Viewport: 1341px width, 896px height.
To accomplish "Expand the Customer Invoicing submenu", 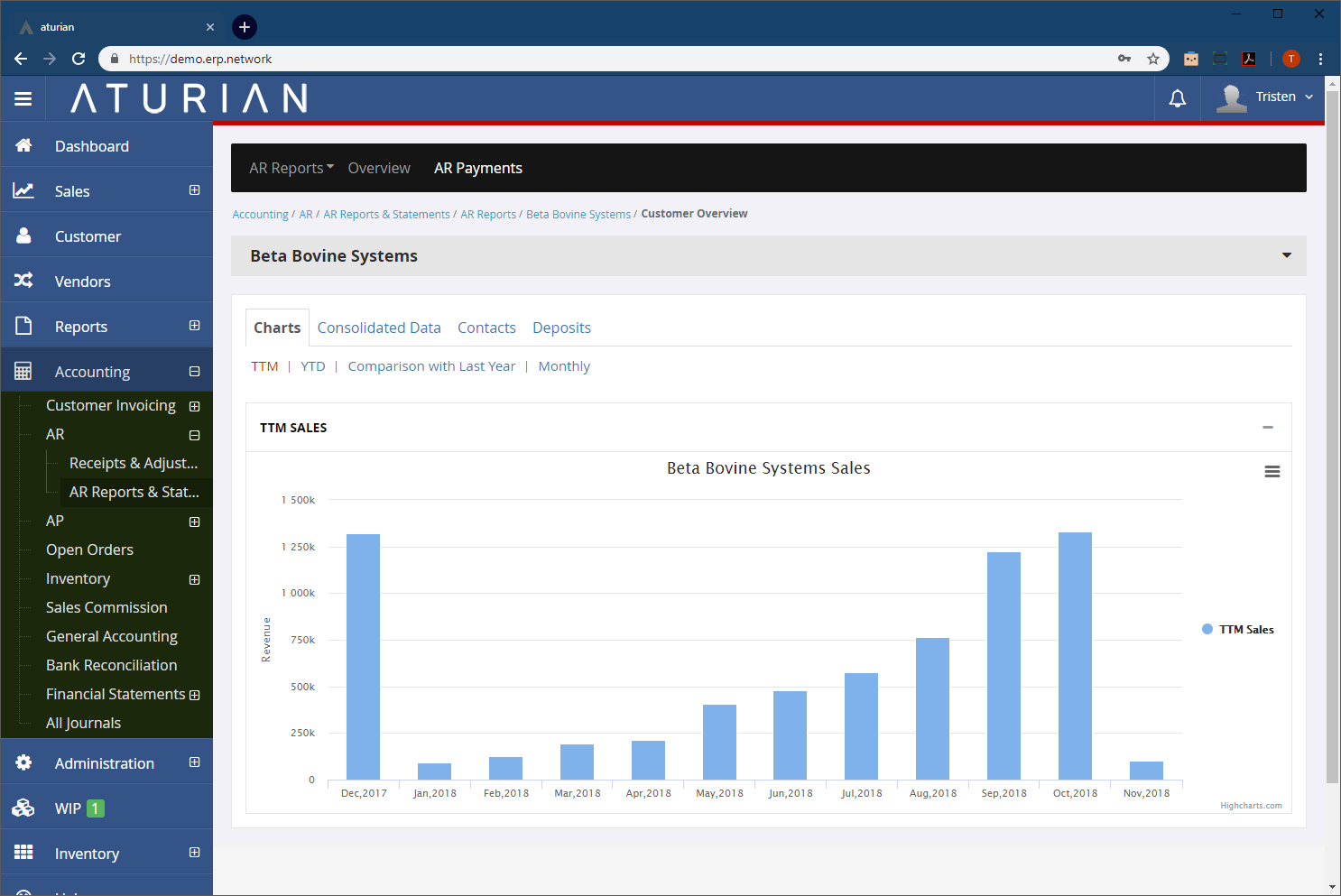I will [194, 406].
